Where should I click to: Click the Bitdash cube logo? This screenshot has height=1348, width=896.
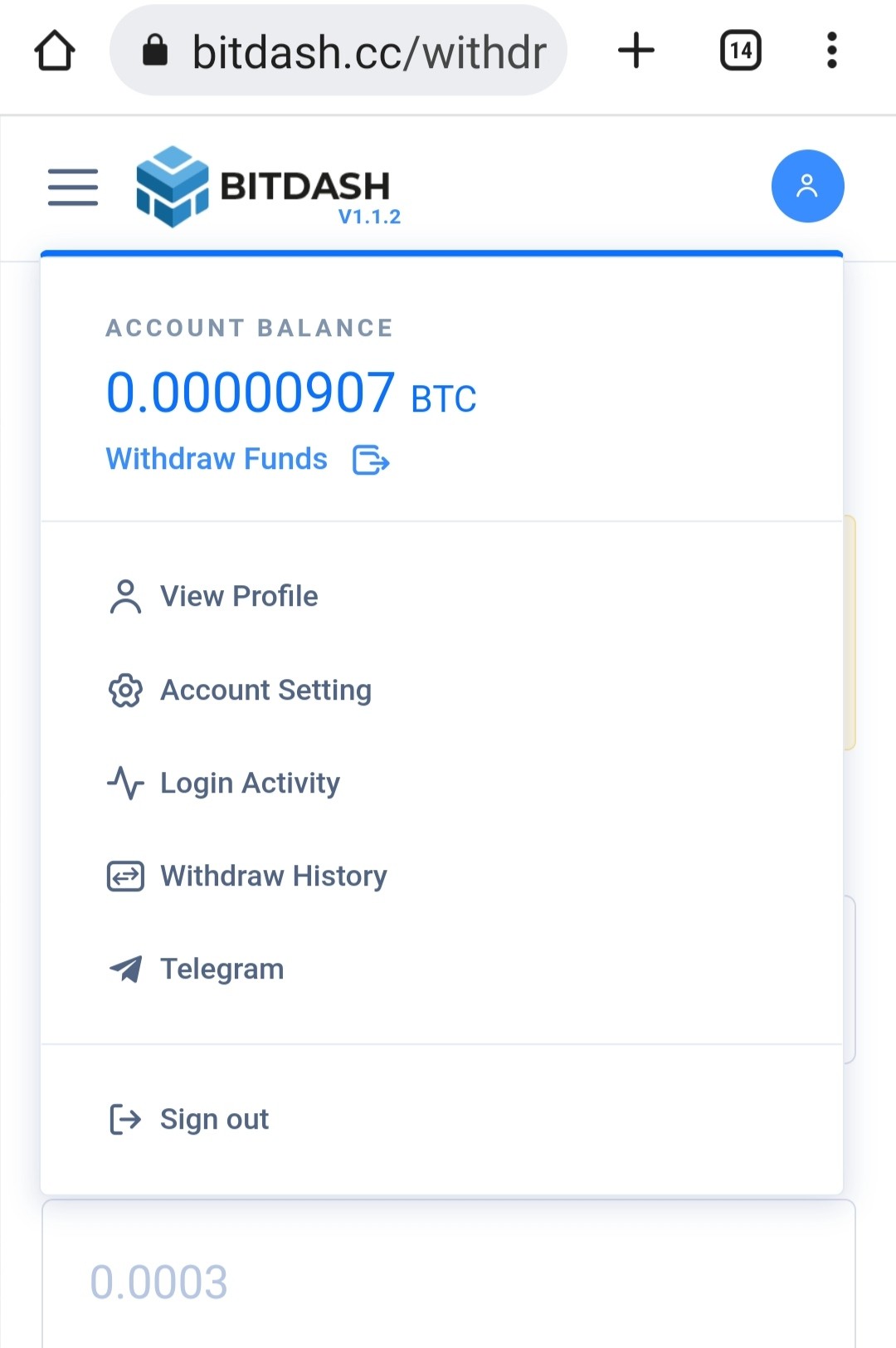[x=173, y=187]
